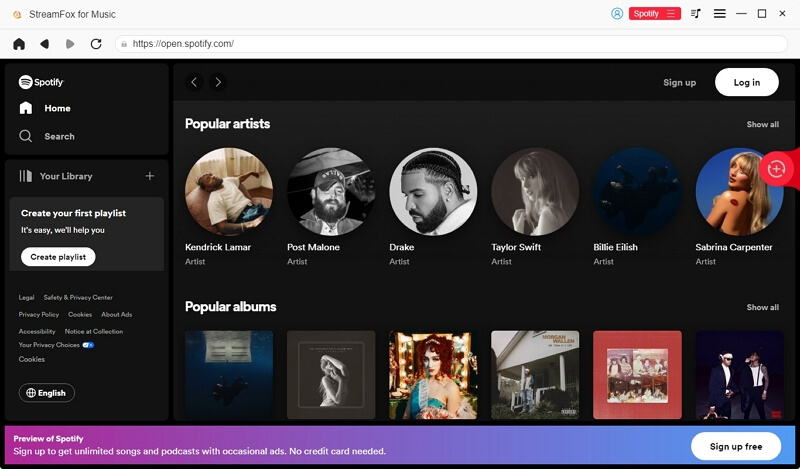Screen dimensions: 800x469
Task: Open Drake artist thumbnail
Action: coord(433,191)
